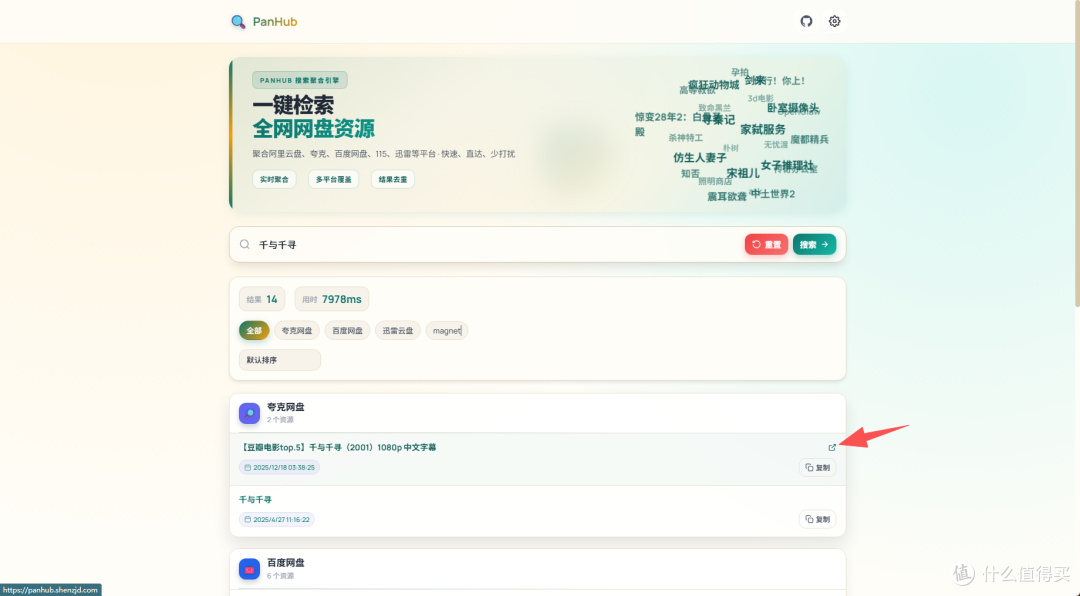
Task: Filter results by 百度网盘 tab
Action: click(347, 331)
